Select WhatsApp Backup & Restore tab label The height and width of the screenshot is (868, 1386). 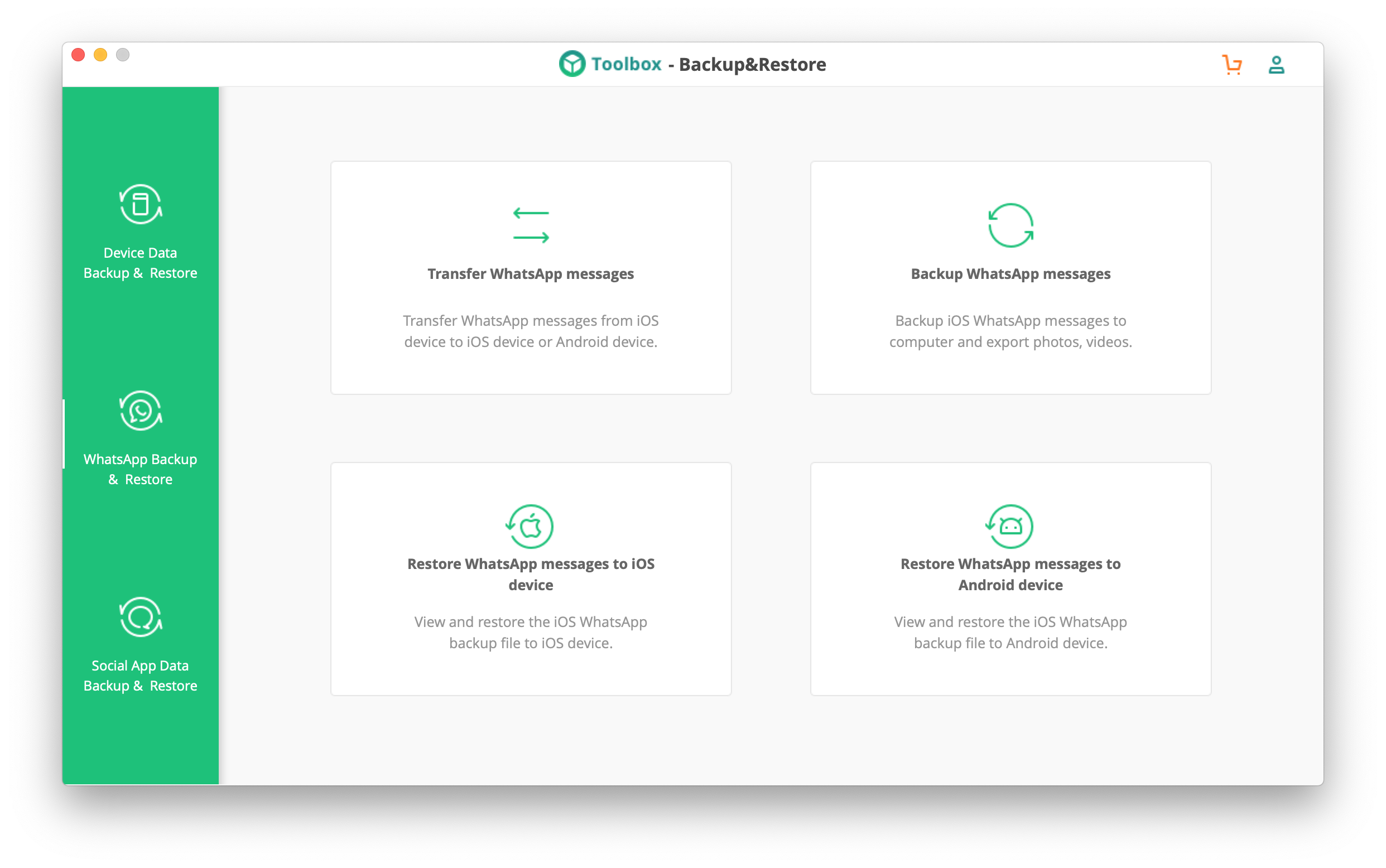(141, 469)
